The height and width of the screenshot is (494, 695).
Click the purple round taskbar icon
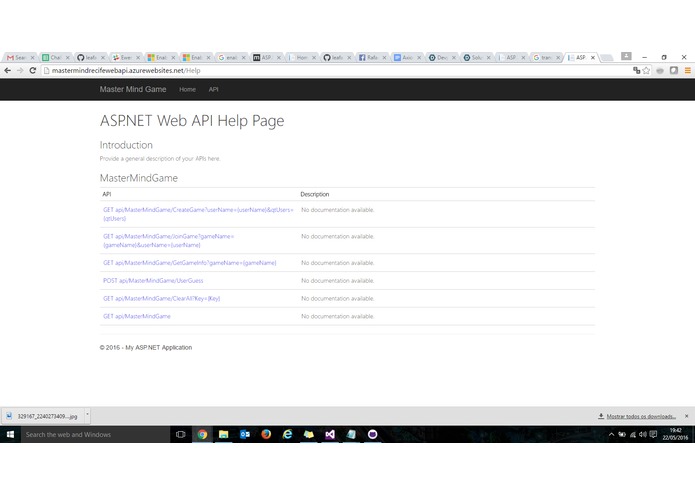coord(372,434)
